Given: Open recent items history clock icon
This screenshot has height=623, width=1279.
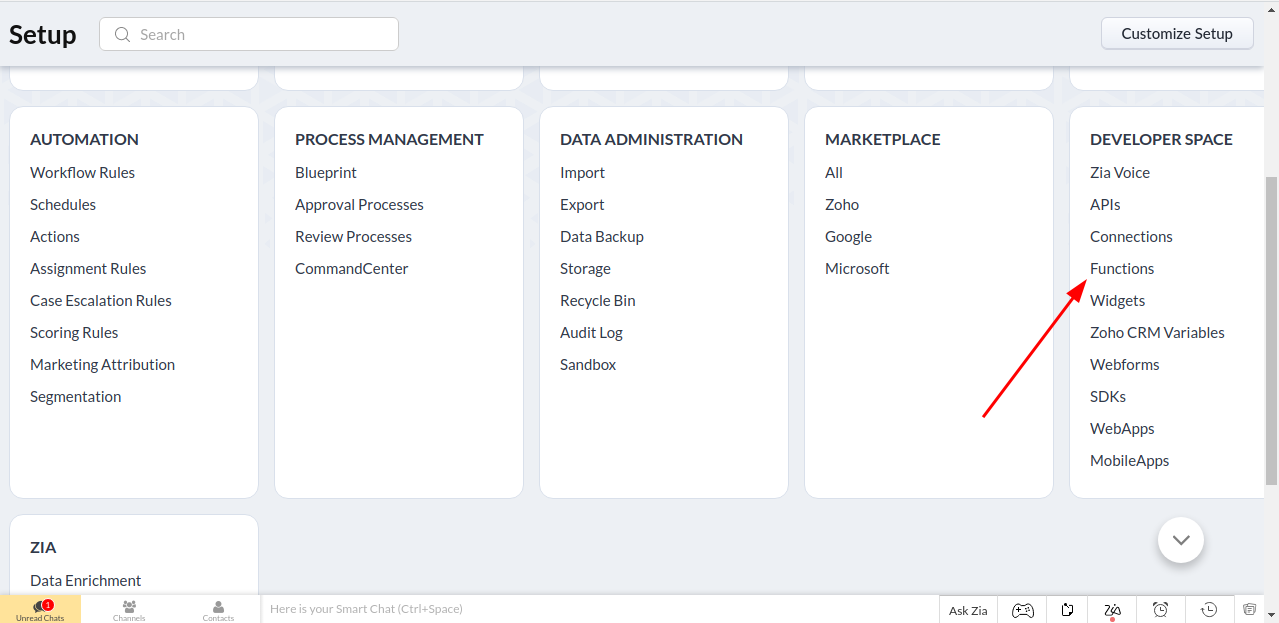Looking at the screenshot, I should (1209, 610).
